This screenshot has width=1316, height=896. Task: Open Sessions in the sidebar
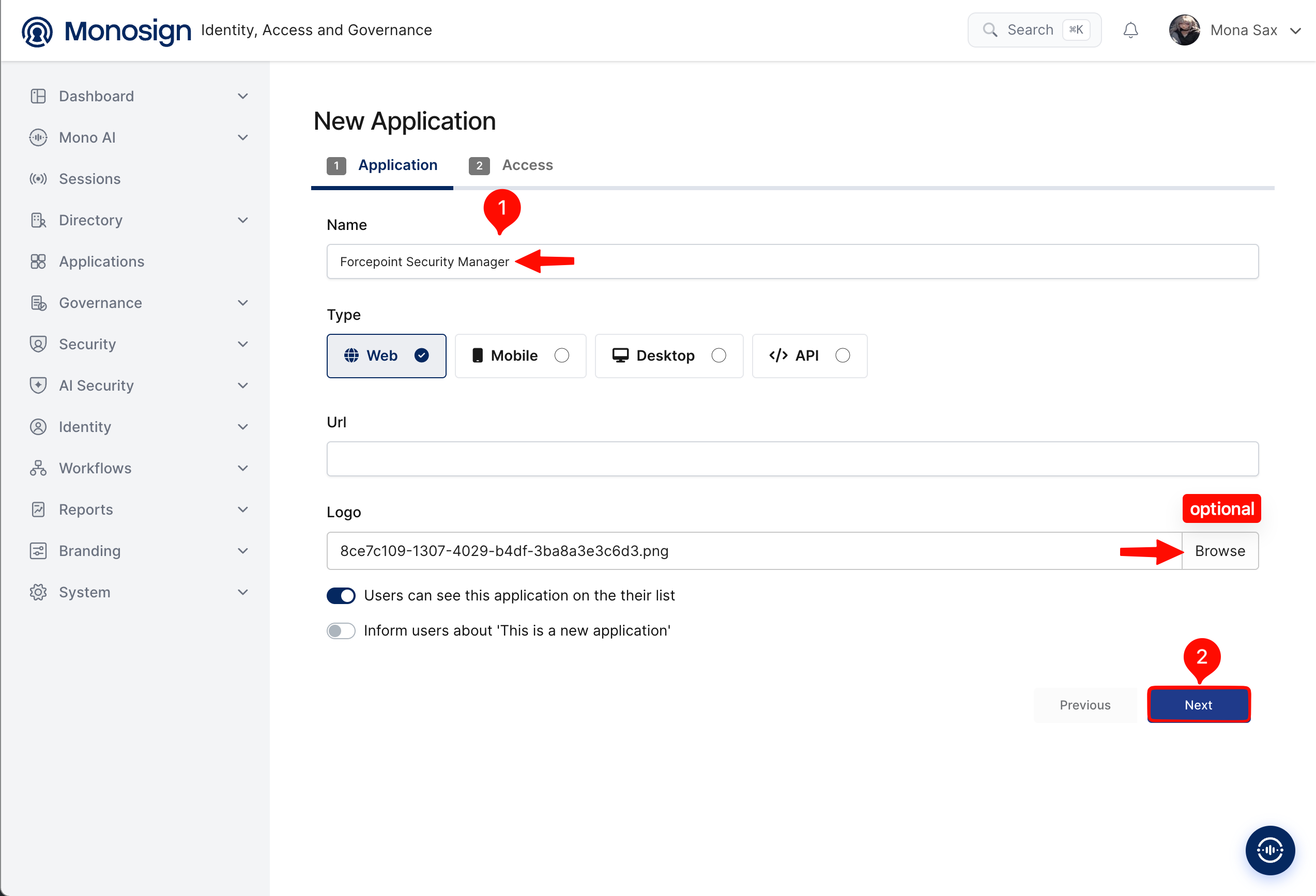(89, 179)
